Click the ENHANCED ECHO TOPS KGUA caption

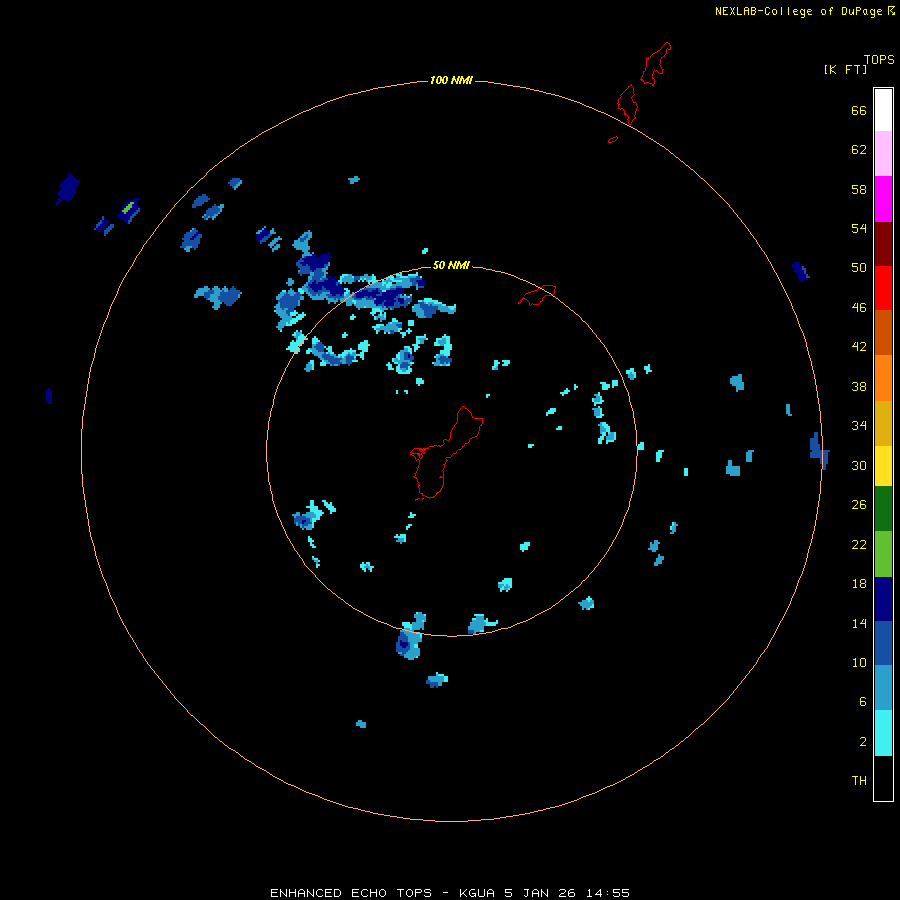[450, 893]
